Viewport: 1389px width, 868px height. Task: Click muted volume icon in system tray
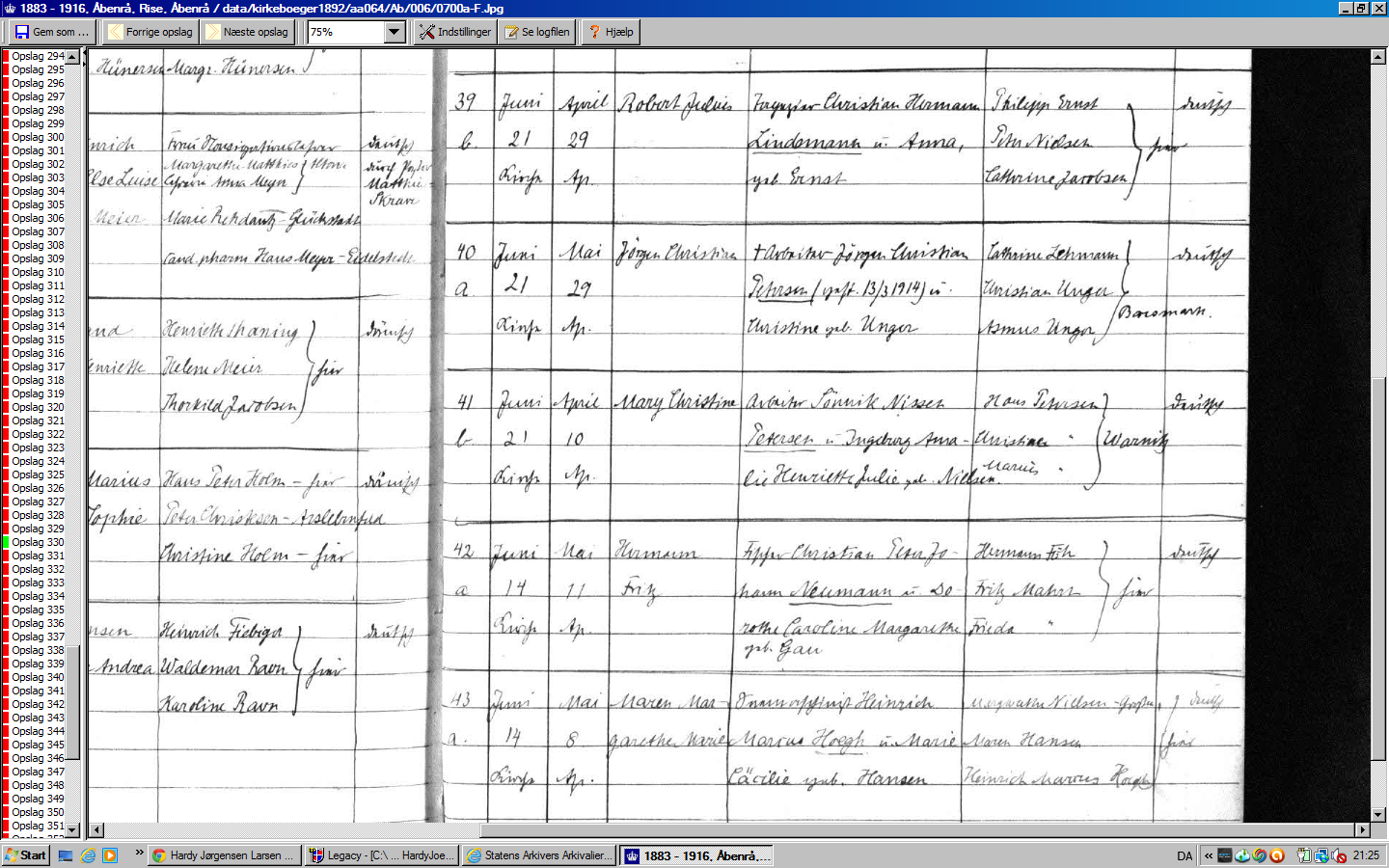[x=1338, y=855]
